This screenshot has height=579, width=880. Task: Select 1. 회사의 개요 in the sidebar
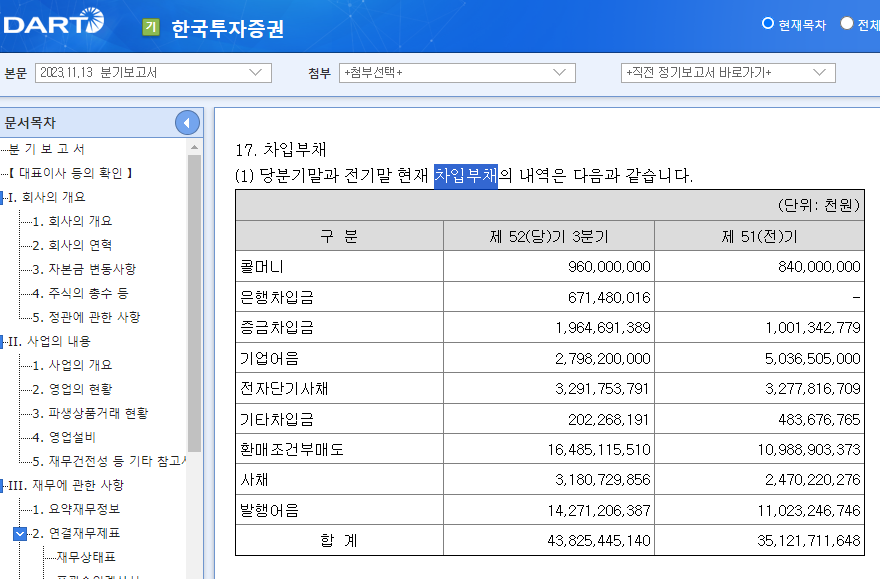70,218
